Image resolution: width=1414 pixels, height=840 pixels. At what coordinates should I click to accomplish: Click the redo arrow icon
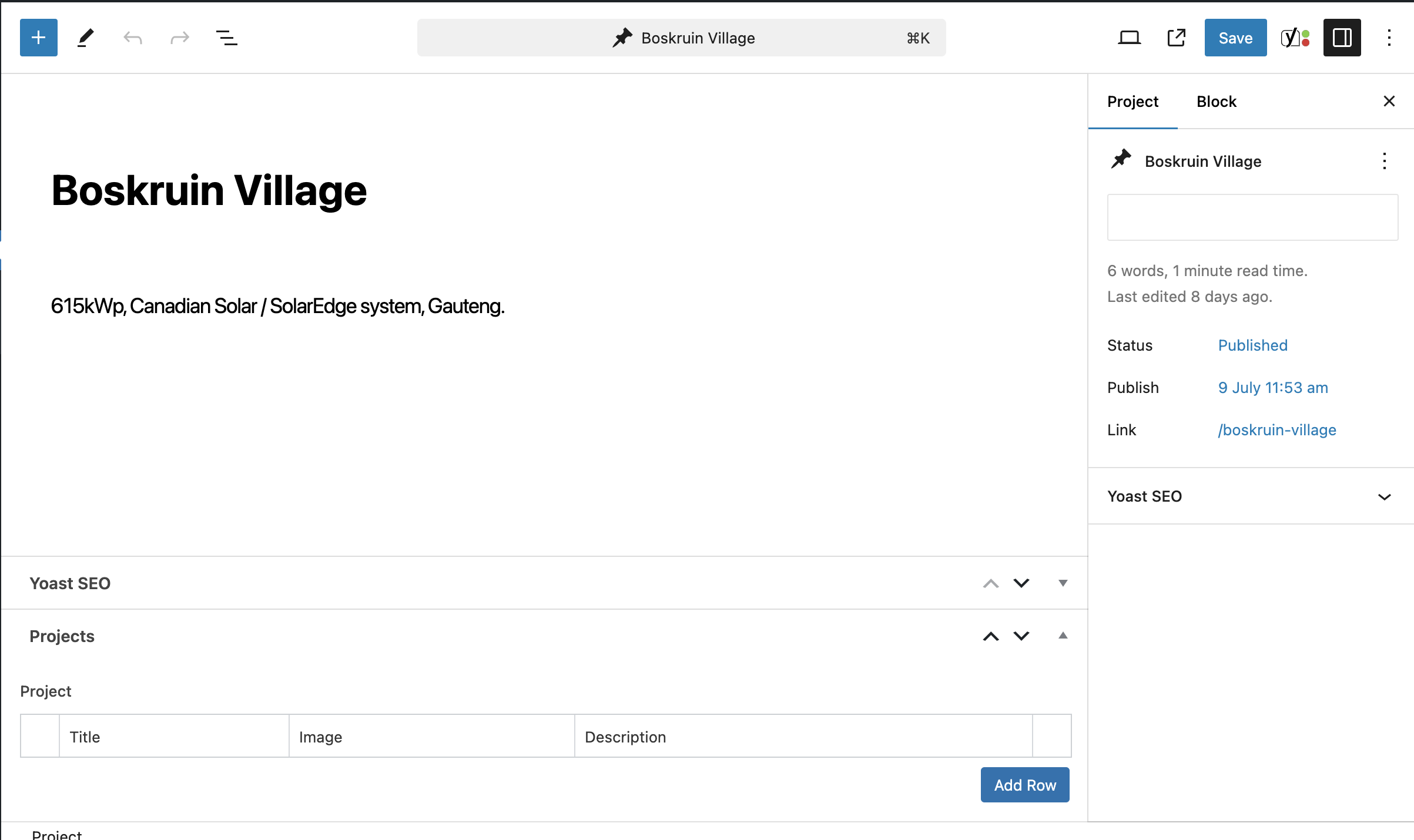pos(179,38)
